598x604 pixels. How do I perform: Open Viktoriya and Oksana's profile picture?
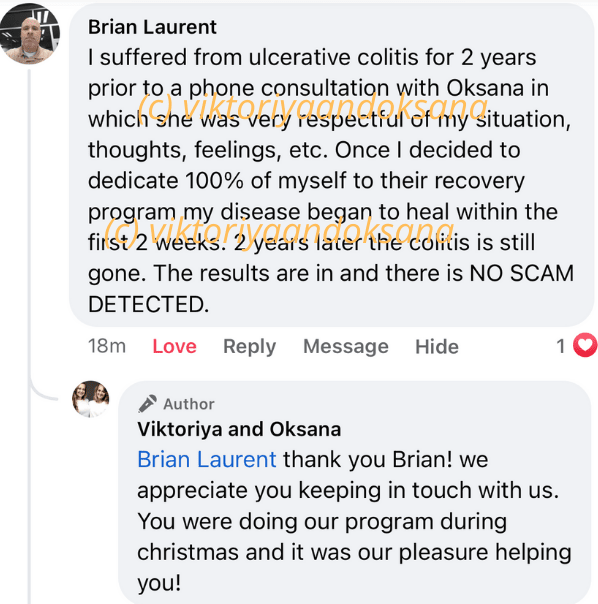91,399
